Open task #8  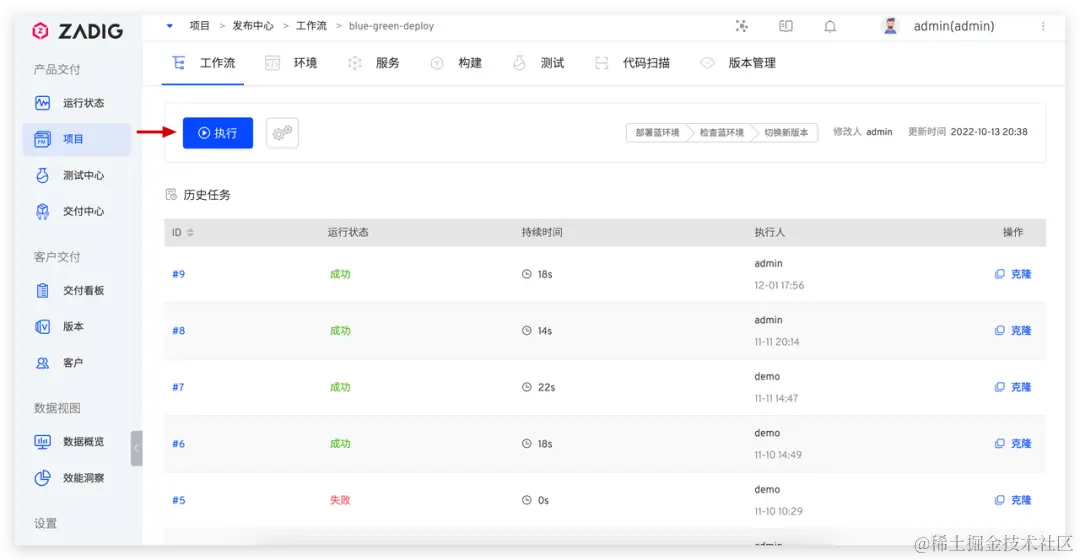[x=178, y=331]
